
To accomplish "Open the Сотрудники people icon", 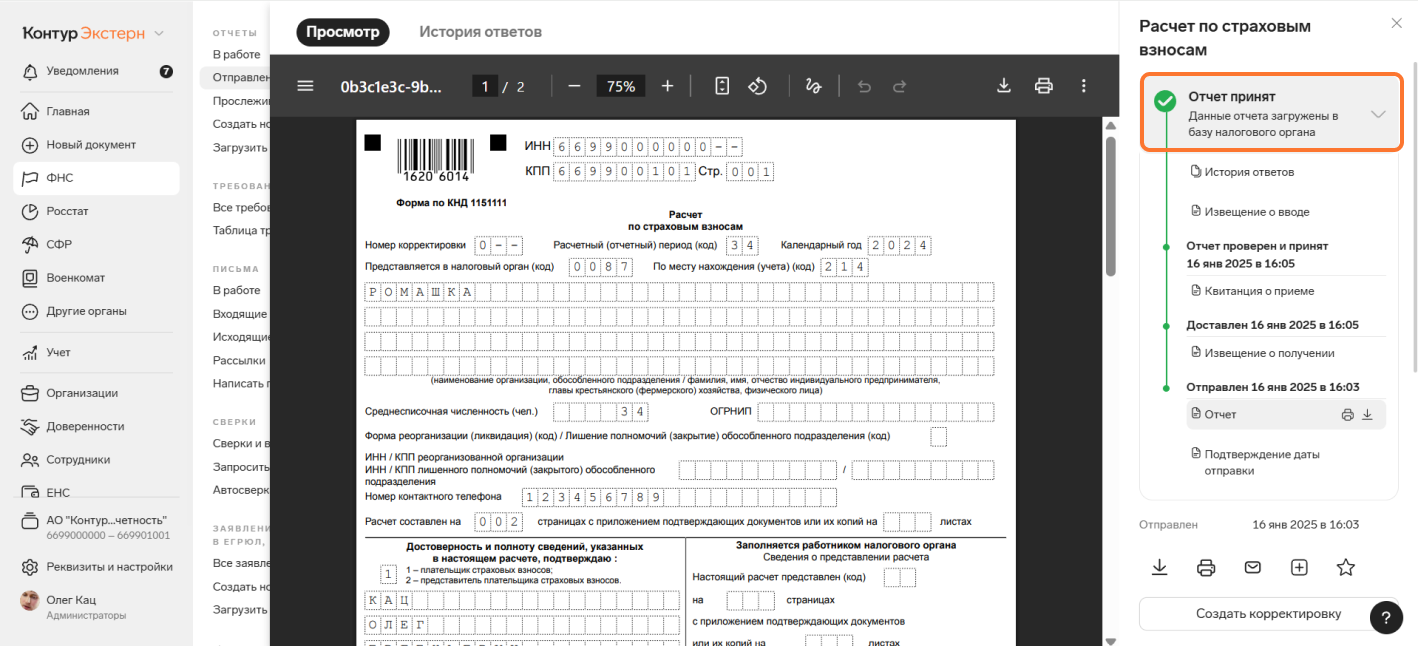I will point(29,460).
